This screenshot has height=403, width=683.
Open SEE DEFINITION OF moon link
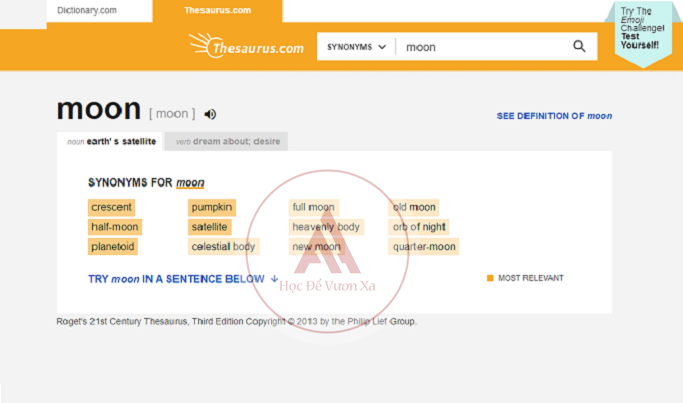554,116
